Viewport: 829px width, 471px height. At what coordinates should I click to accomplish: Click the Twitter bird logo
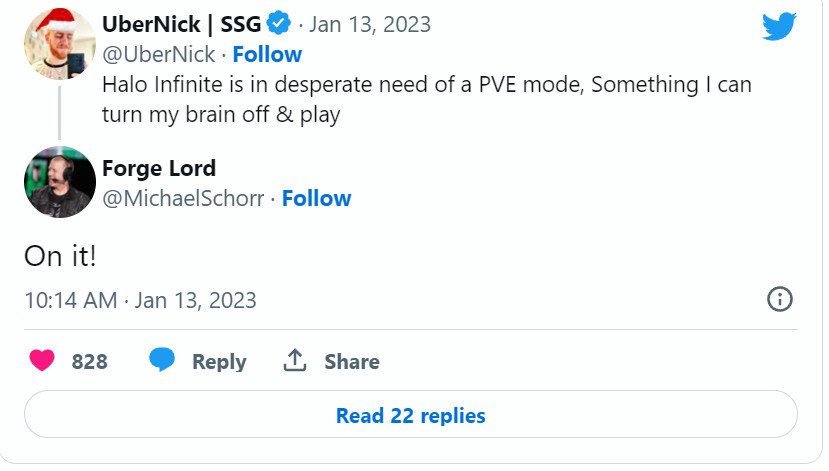[x=779, y=26]
